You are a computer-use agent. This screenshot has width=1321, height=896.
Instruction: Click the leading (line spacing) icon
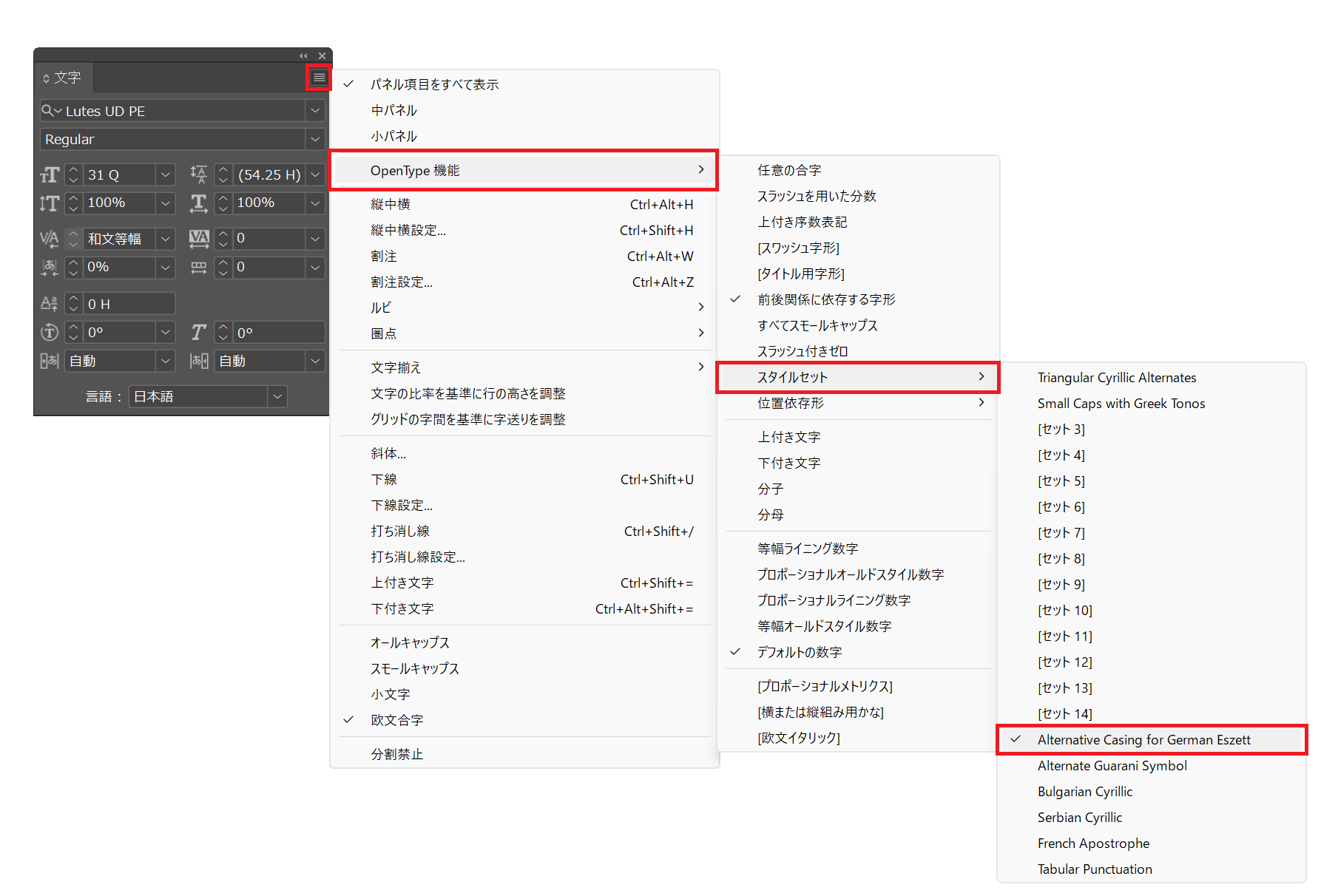pyautogui.click(x=198, y=174)
